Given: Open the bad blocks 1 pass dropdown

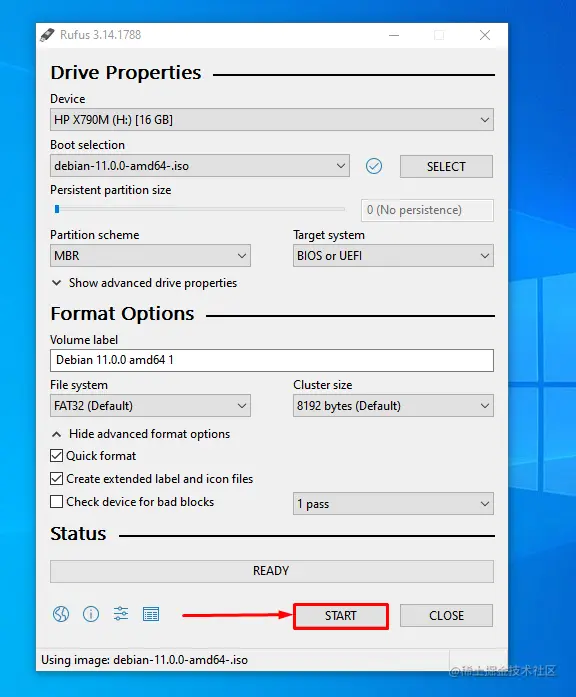Looking at the screenshot, I should tap(393, 504).
